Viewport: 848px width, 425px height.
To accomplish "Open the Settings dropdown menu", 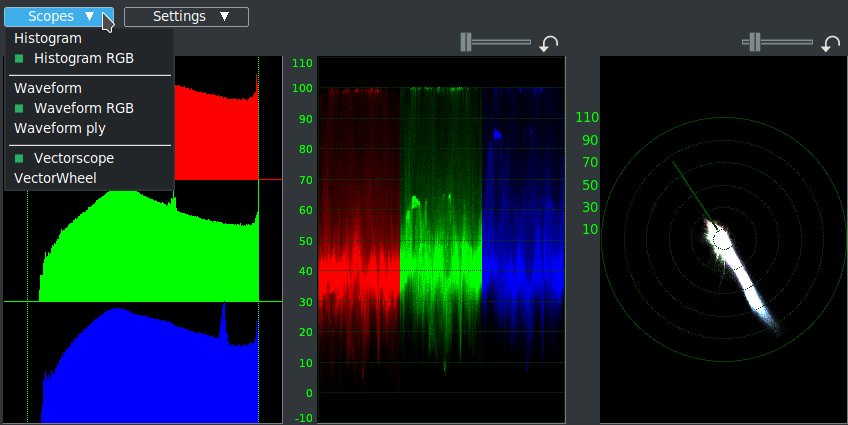I will [186, 17].
